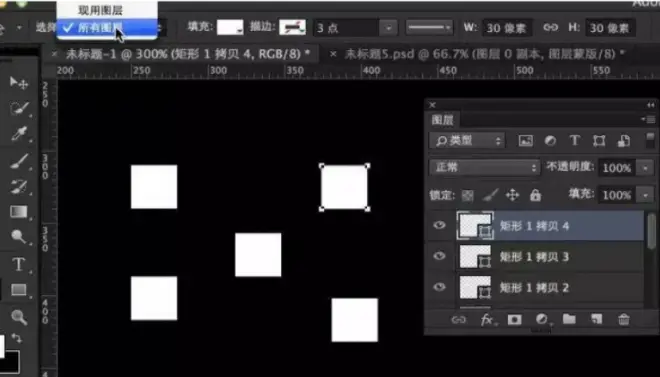The height and width of the screenshot is (377, 660).
Task: Select the Brush tool
Action: click(19, 161)
